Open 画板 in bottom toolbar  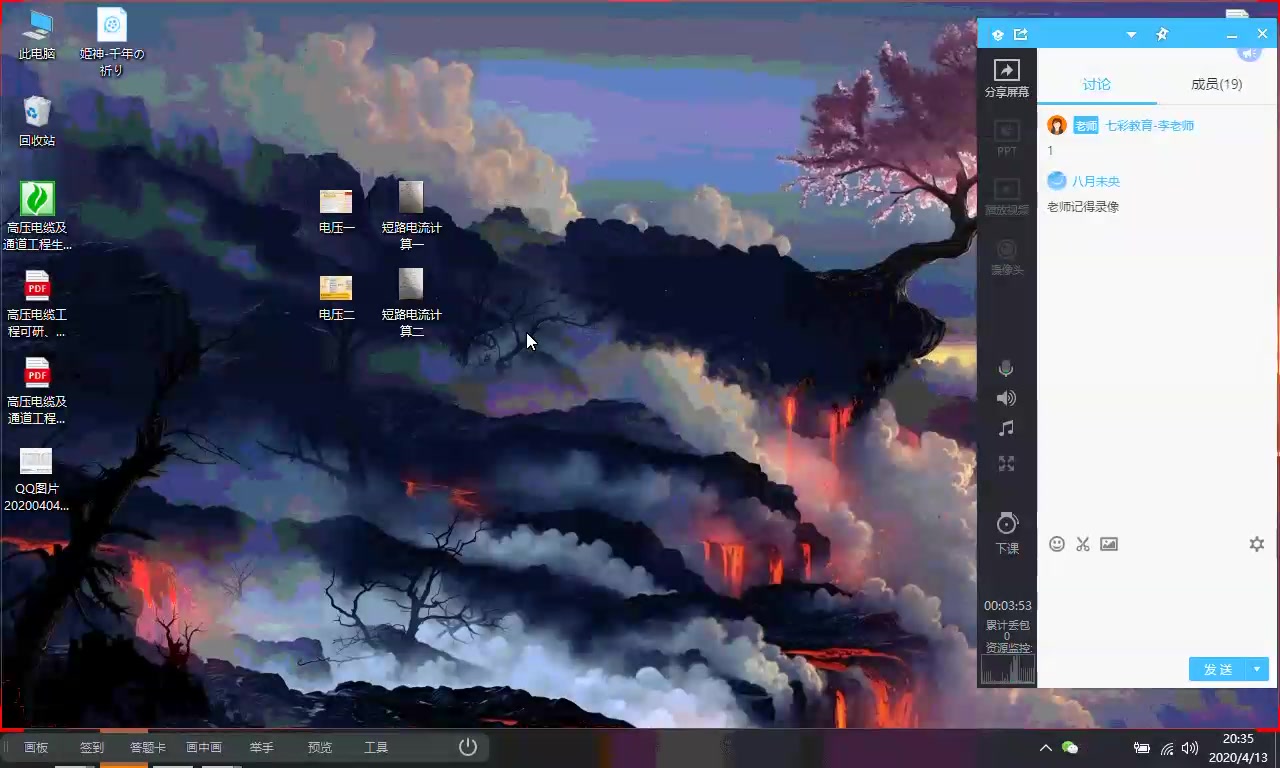(x=36, y=747)
